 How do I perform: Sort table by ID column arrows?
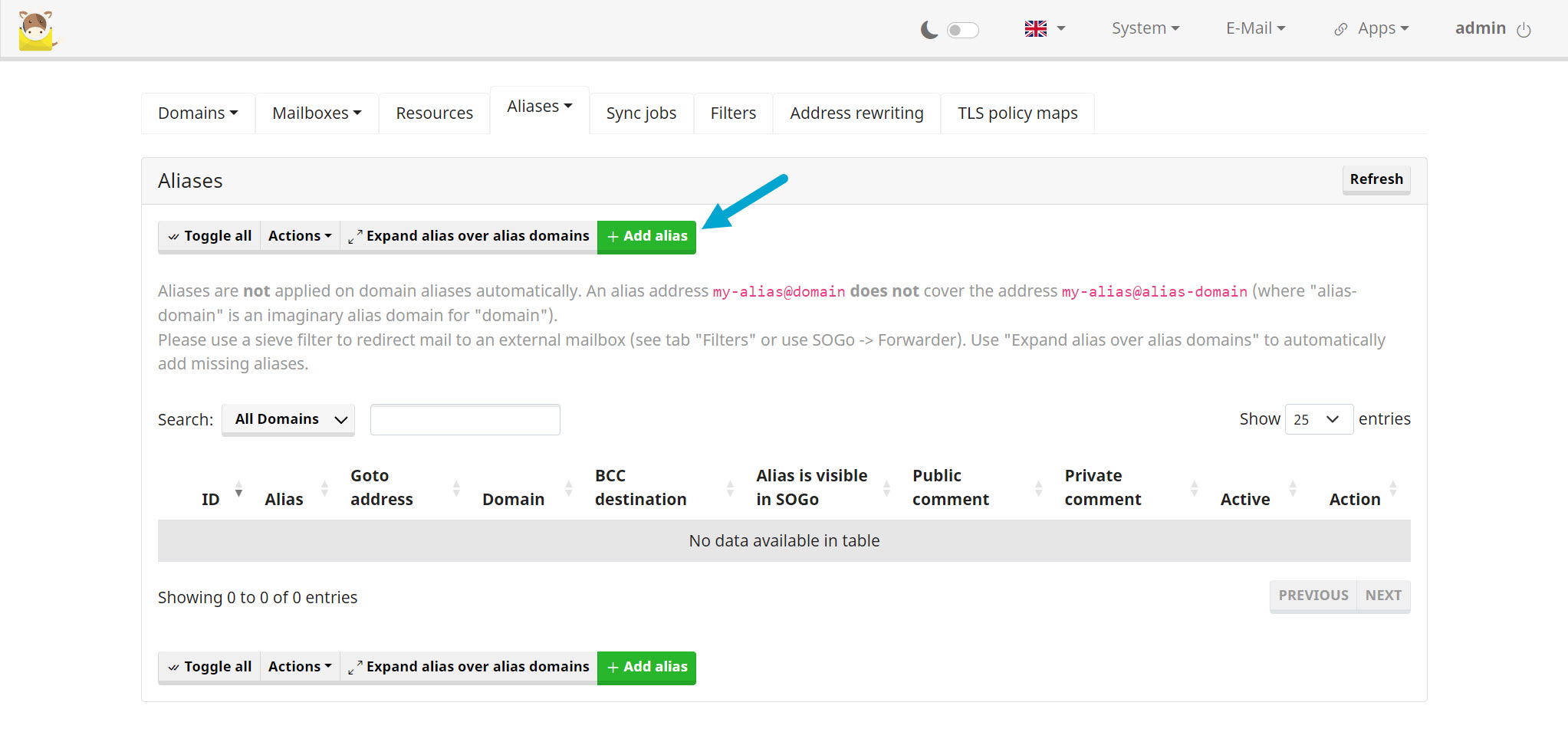[238, 488]
